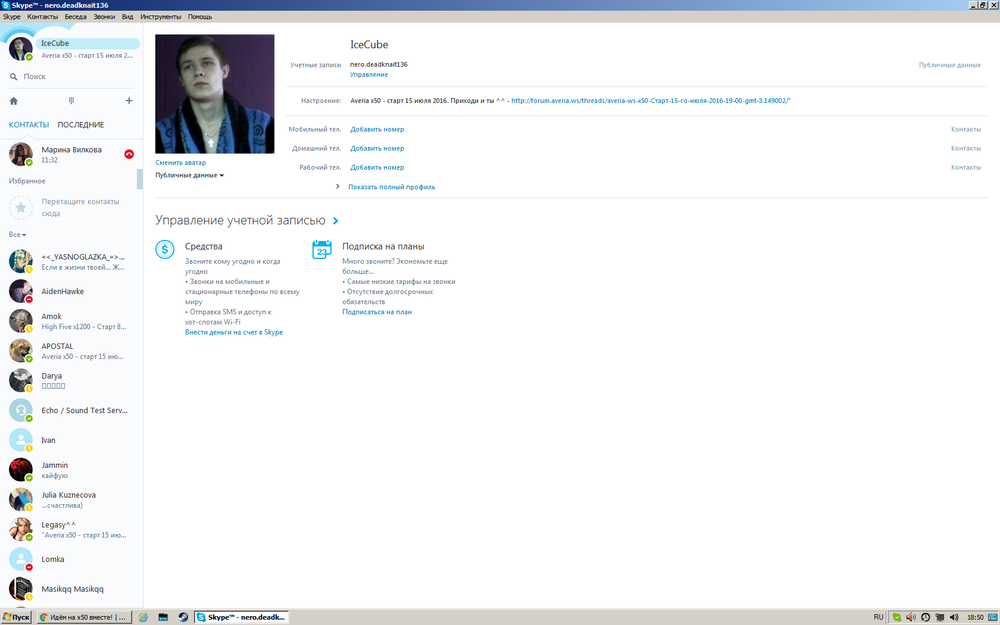Viewport: 1000px width, 625px height.
Task: Switch to the ПОСЛЕДНИЕ tab
Action: (x=81, y=125)
